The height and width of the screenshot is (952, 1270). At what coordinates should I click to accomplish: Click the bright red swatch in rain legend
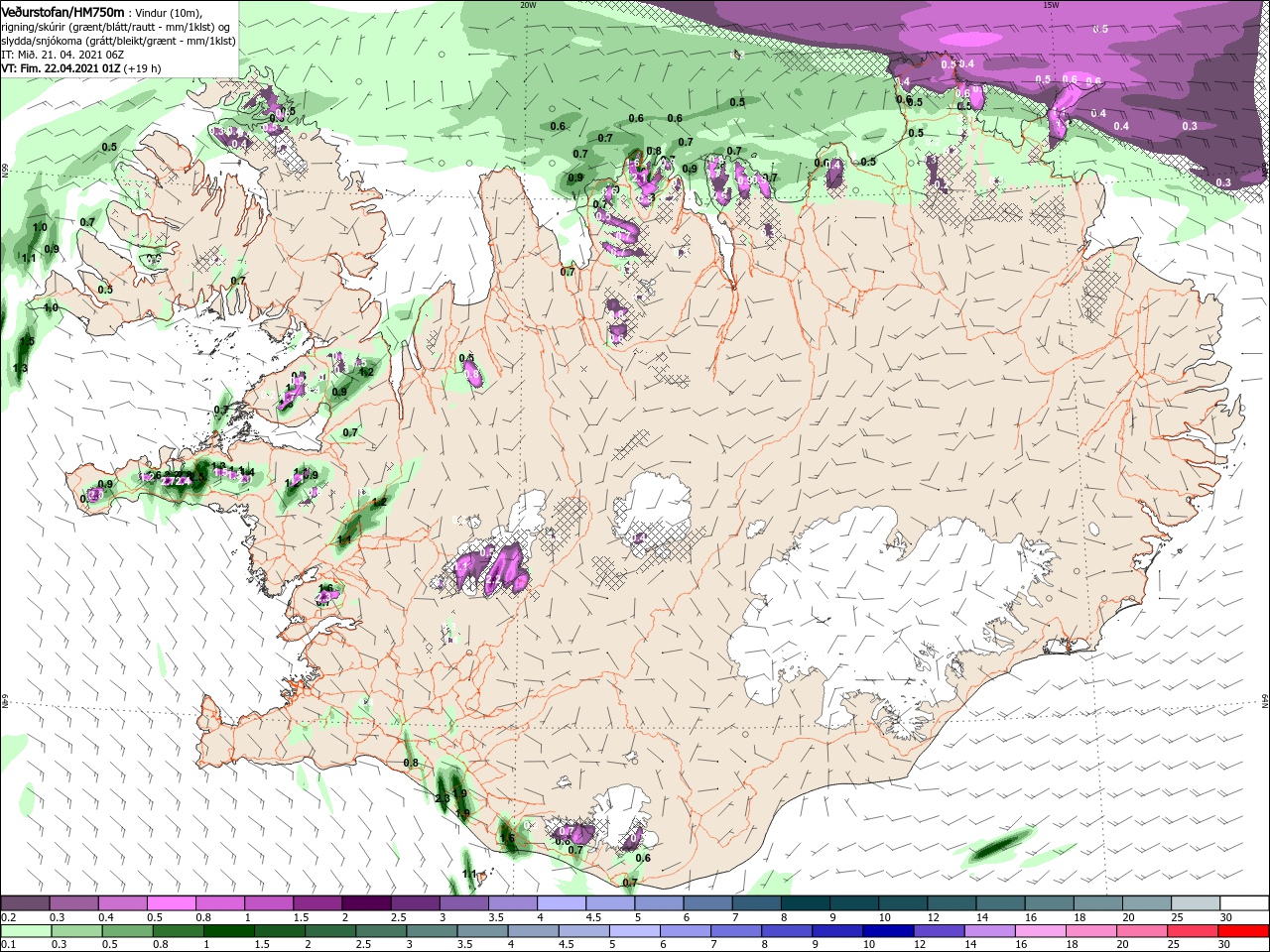pos(1245,931)
